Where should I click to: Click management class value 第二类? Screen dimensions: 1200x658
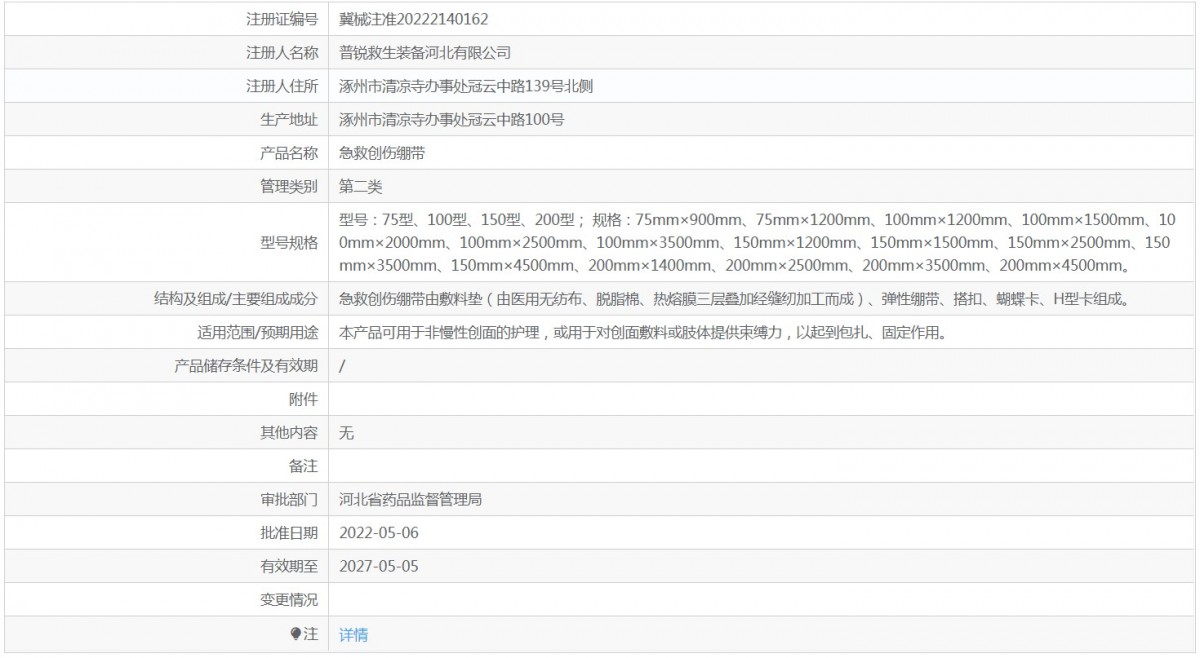pyautogui.click(x=361, y=187)
